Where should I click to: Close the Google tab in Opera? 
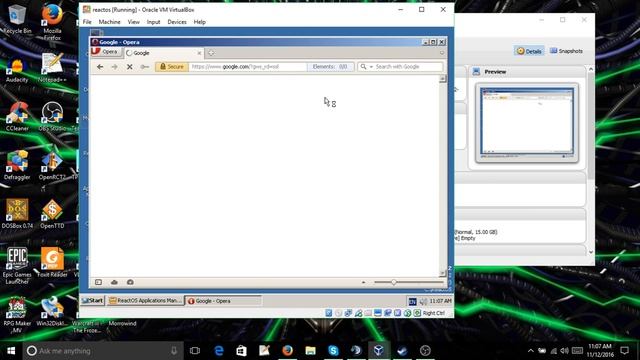pyautogui.click(x=199, y=53)
